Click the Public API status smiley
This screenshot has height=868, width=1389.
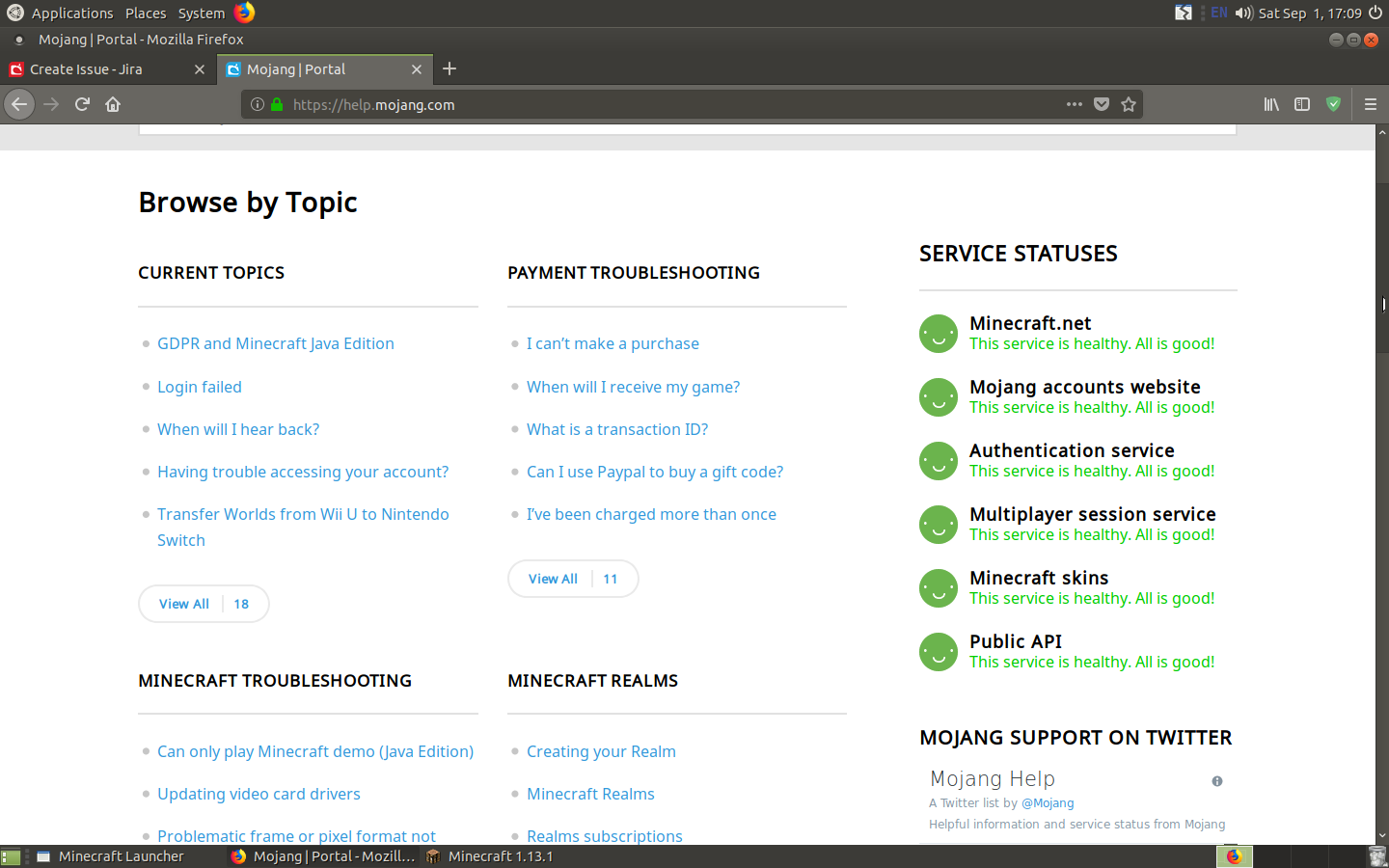[939, 652]
